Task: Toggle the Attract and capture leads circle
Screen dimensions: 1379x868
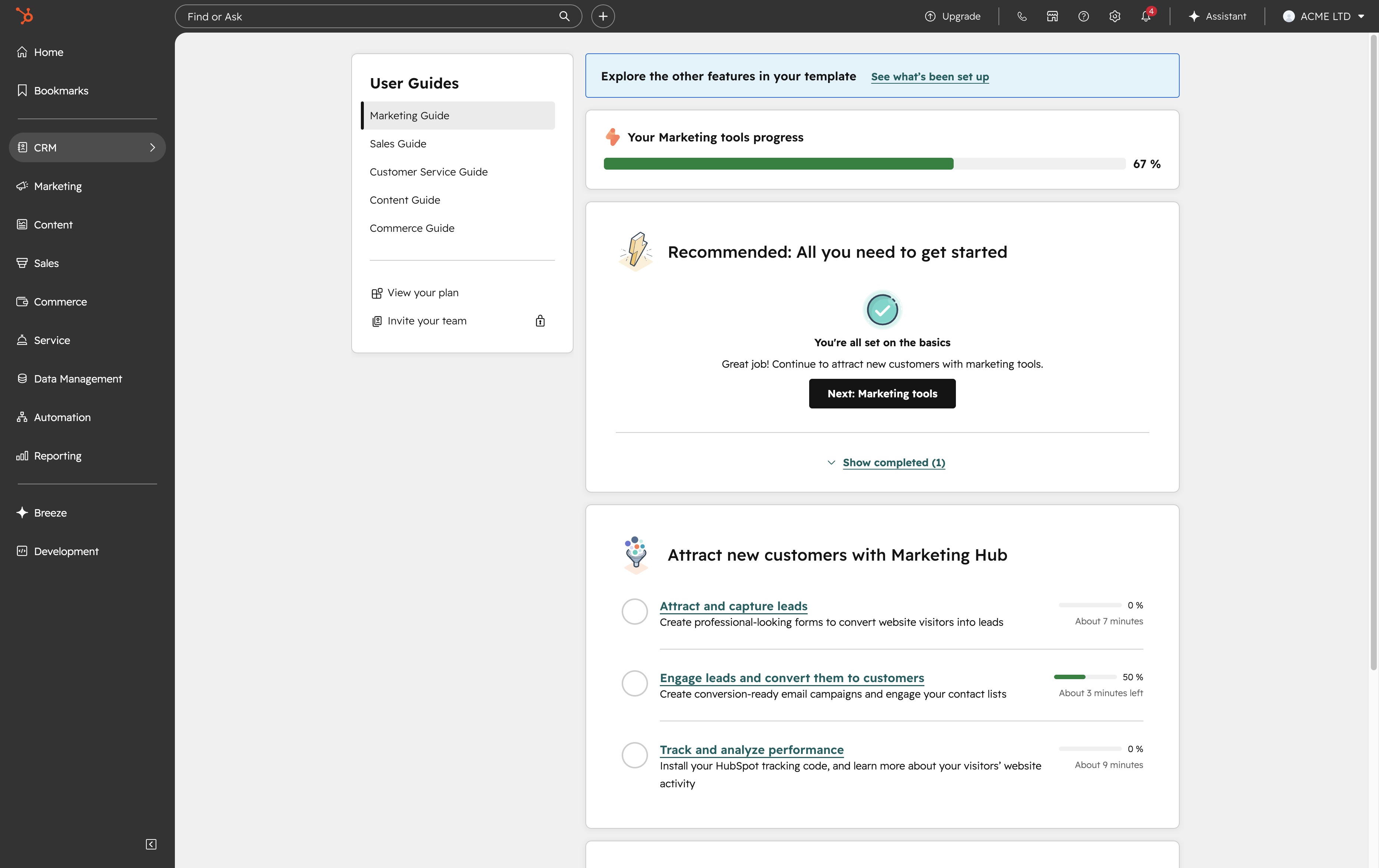Action: 635,611
